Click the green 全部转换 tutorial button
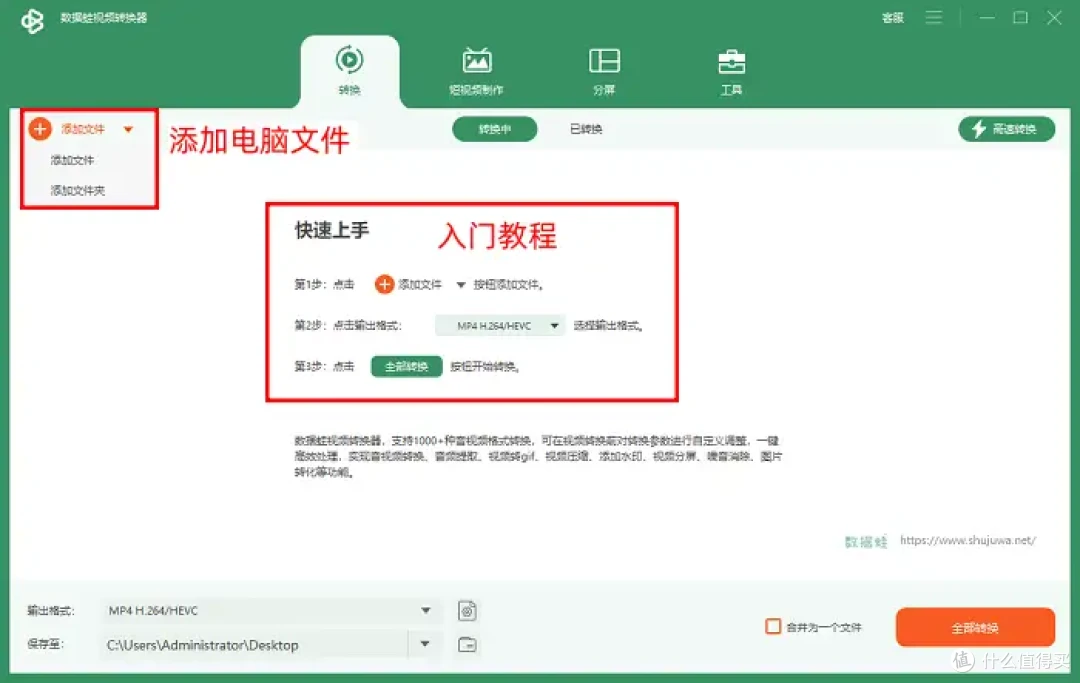 [406, 366]
